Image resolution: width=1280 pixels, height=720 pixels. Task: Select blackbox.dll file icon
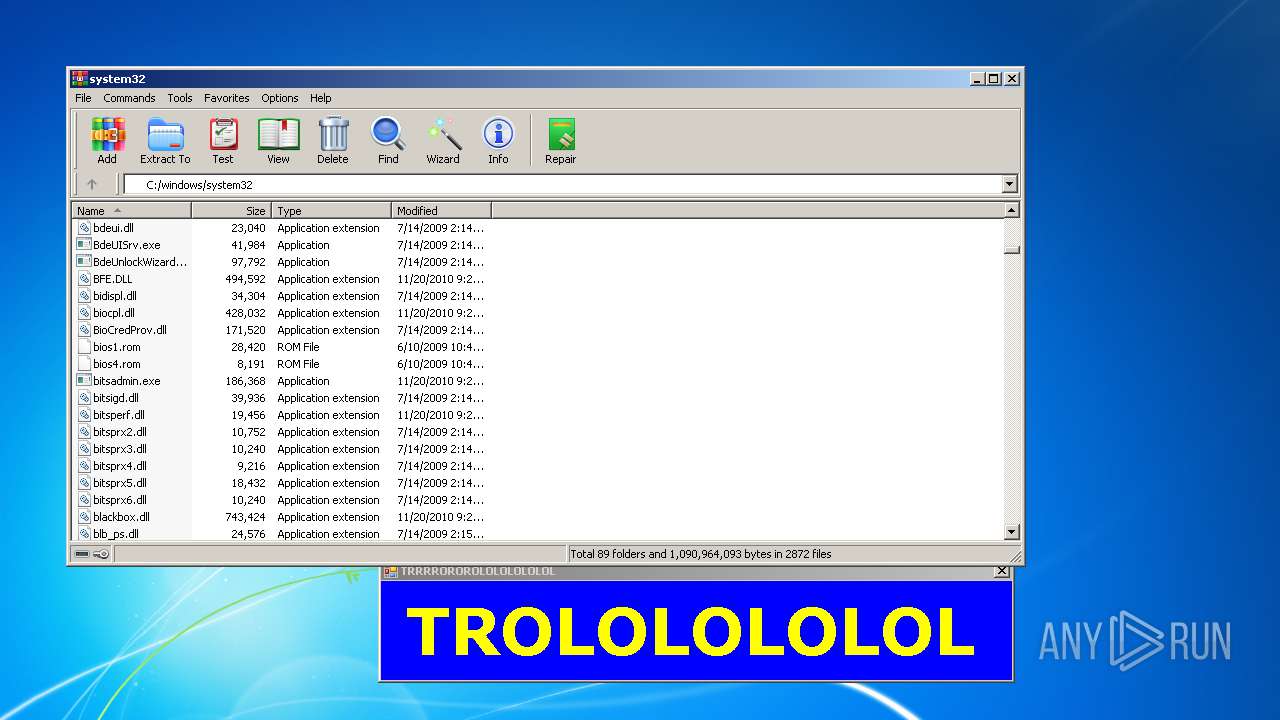[x=84, y=517]
